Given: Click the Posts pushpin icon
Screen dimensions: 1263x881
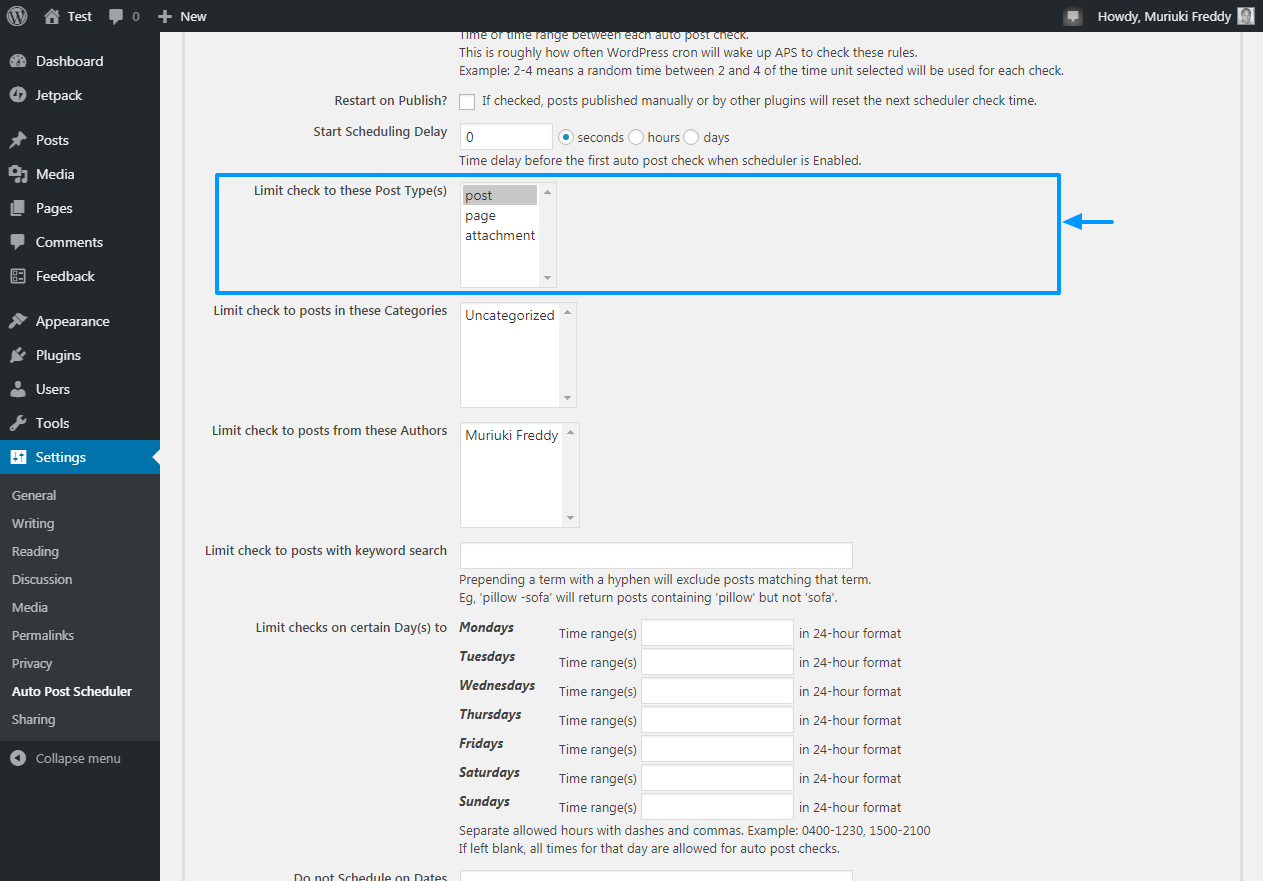Looking at the screenshot, I should tap(18, 140).
